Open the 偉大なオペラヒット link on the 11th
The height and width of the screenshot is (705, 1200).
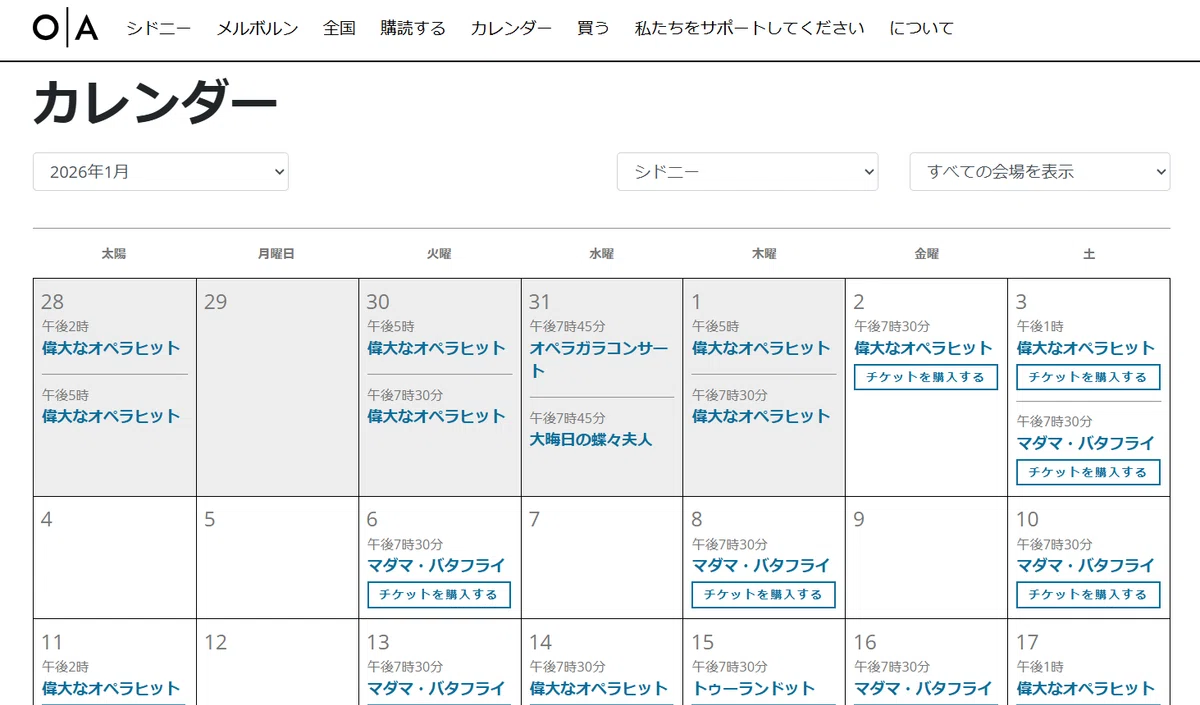click(x=111, y=688)
